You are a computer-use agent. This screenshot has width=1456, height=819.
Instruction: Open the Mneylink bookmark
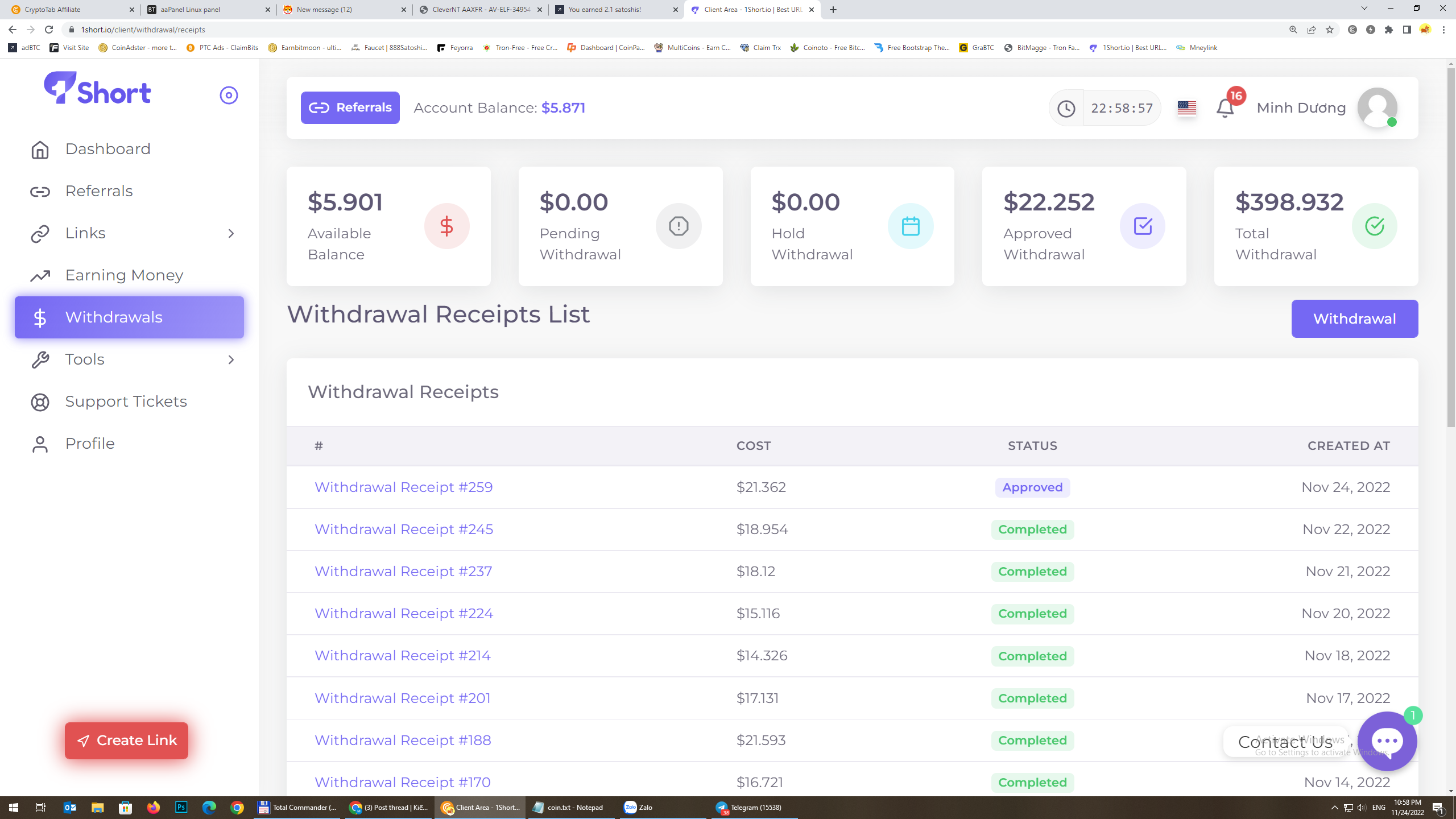(x=1197, y=48)
